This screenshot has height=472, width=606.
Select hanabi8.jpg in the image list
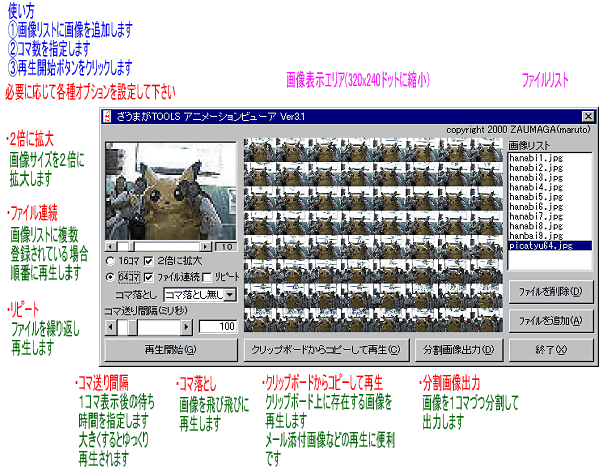tap(550, 226)
